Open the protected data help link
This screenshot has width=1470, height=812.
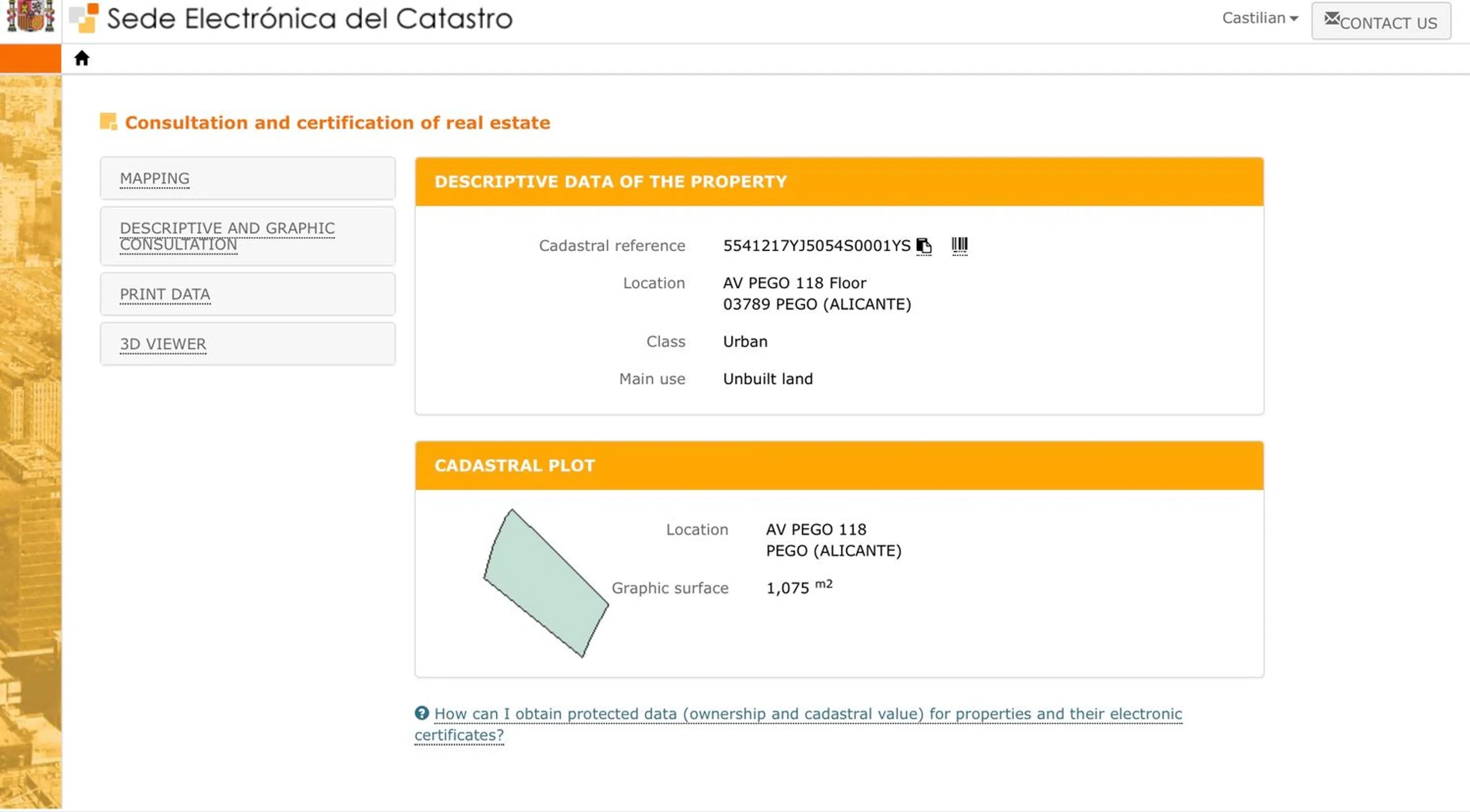pyautogui.click(x=808, y=714)
